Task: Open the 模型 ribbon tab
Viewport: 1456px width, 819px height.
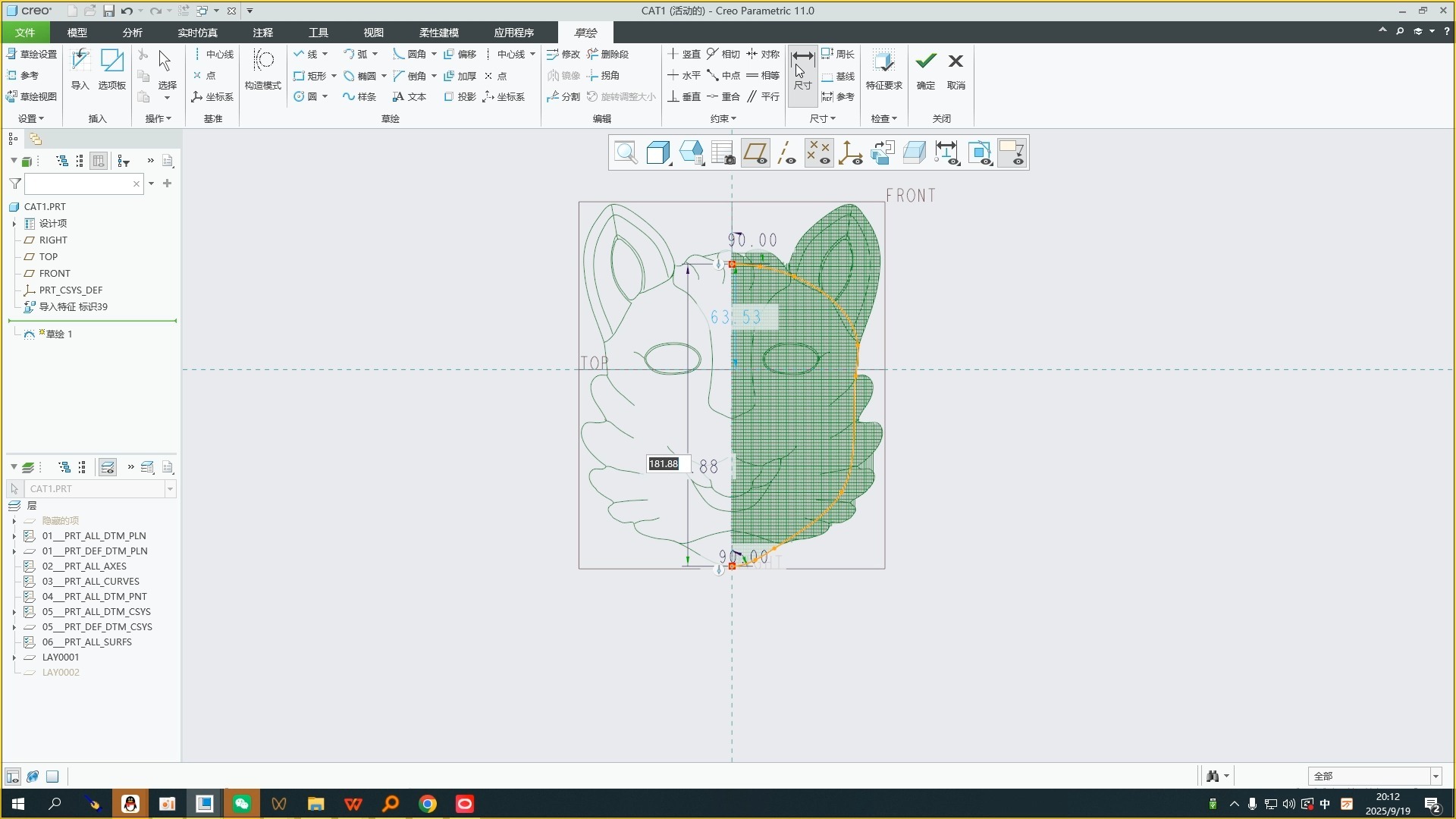Action: click(77, 33)
